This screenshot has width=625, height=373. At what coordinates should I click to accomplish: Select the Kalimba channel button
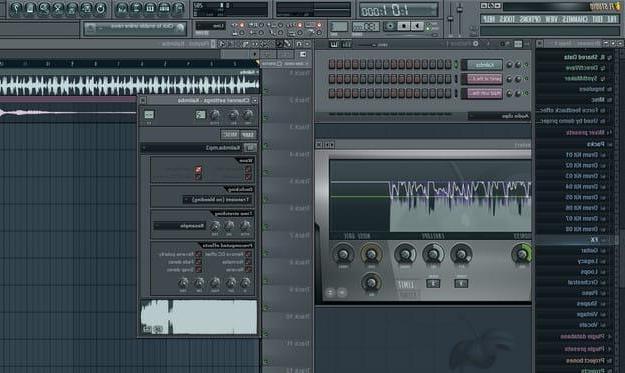[484, 65]
